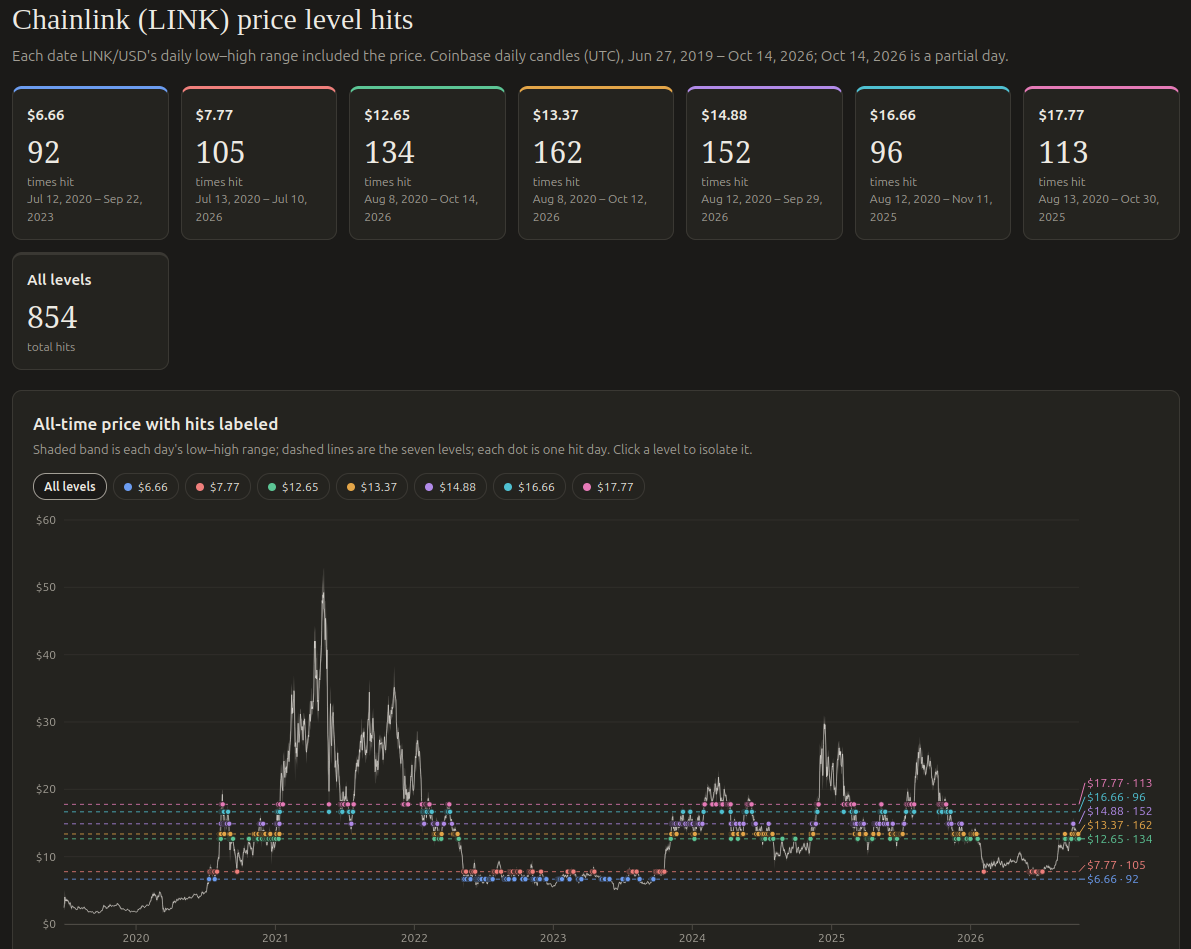Image resolution: width=1191 pixels, height=949 pixels.
Task: Click date range "Aug 13, 2020 – Oct 30, 2025"
Action: pos(1099,208)
